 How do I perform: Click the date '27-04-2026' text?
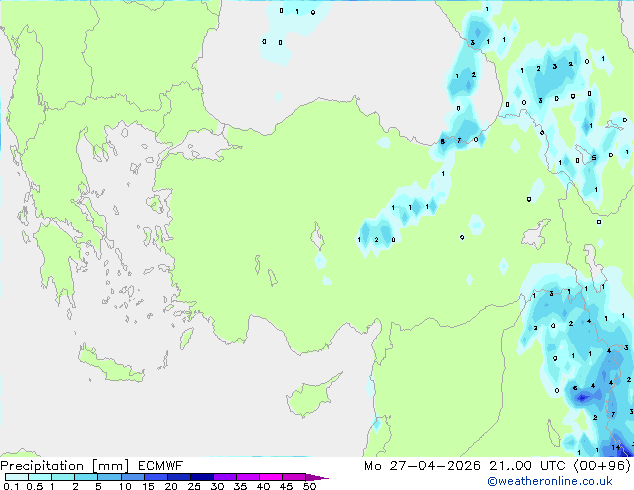point(435,466)
